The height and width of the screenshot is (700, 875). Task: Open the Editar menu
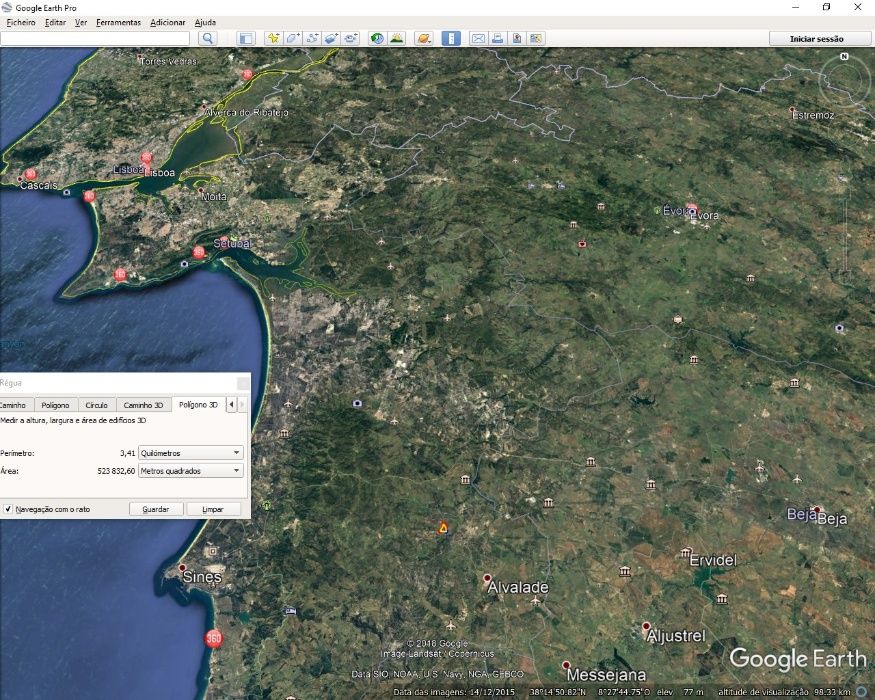click(55, 22)
